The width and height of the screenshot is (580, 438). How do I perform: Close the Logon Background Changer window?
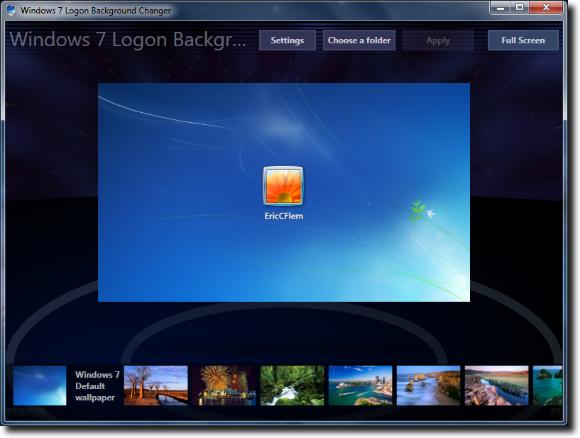coord(546,7)
